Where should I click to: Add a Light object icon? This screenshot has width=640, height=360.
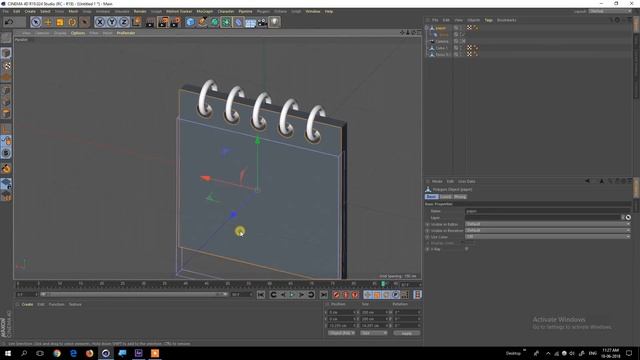275,22
